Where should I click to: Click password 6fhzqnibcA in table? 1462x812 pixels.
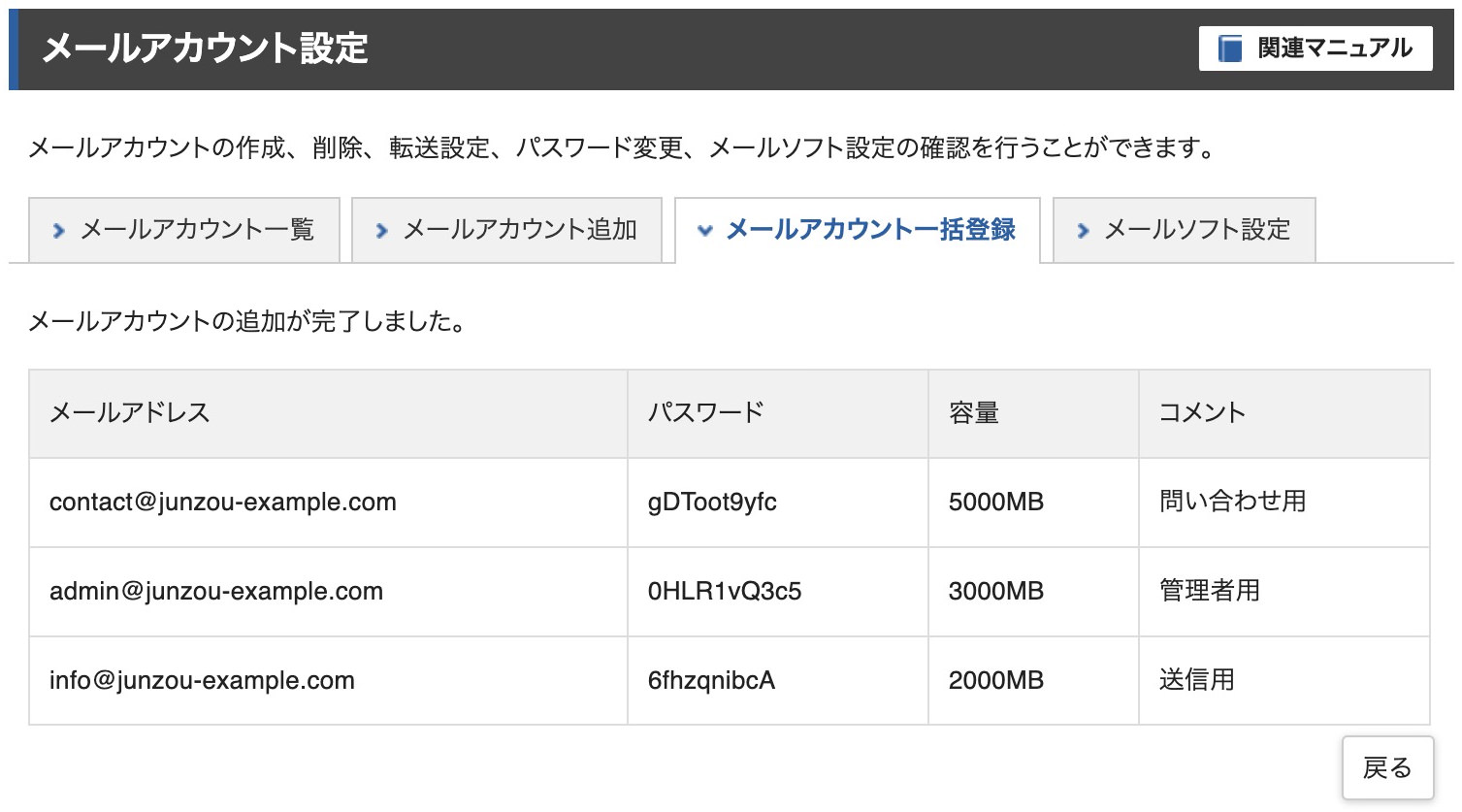(x=711, y=681)
